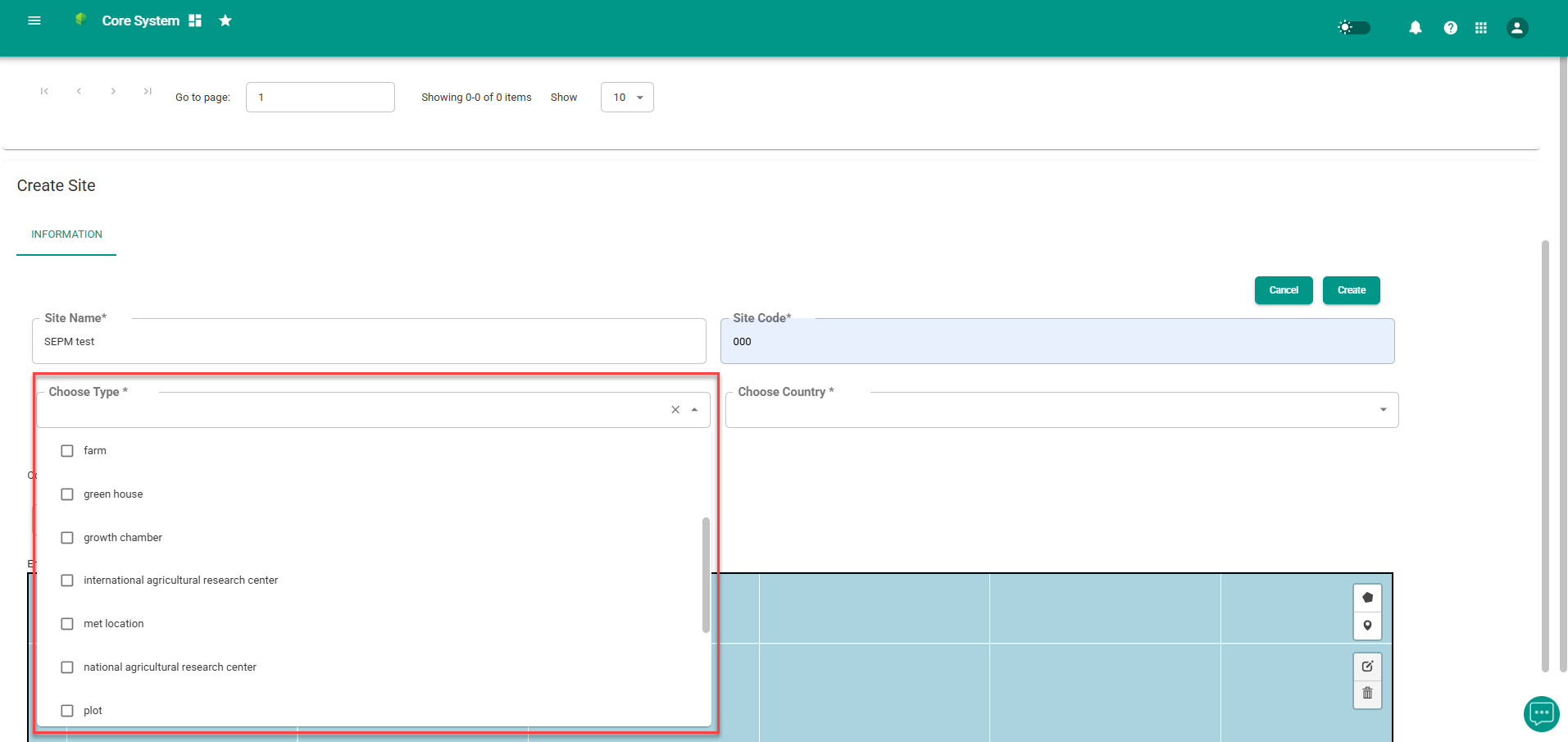Open the help question mark icon
1568x742 pixels.
tap(1450, 28)
